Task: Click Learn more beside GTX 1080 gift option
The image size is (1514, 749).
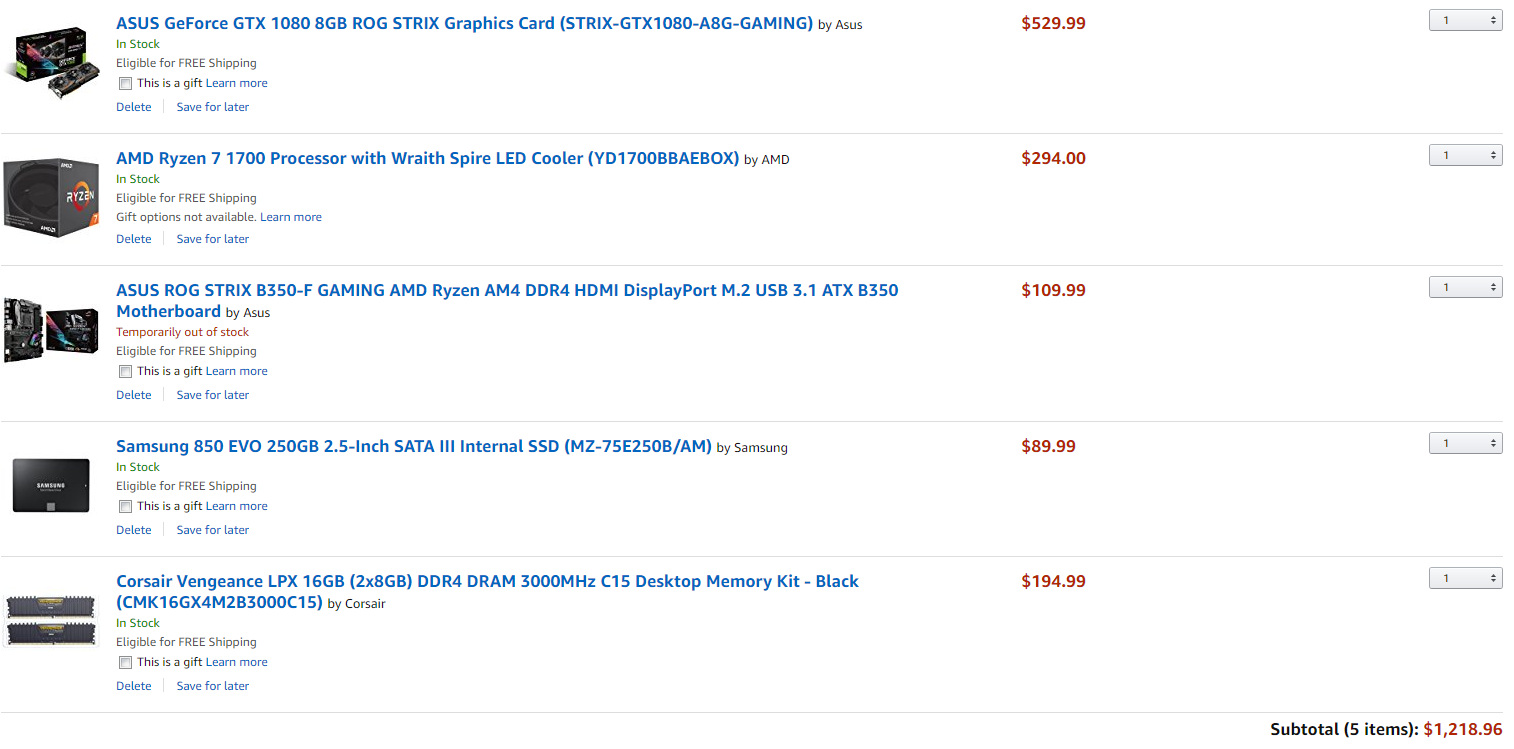Action: pyautogui.click(x=237, y=83)
